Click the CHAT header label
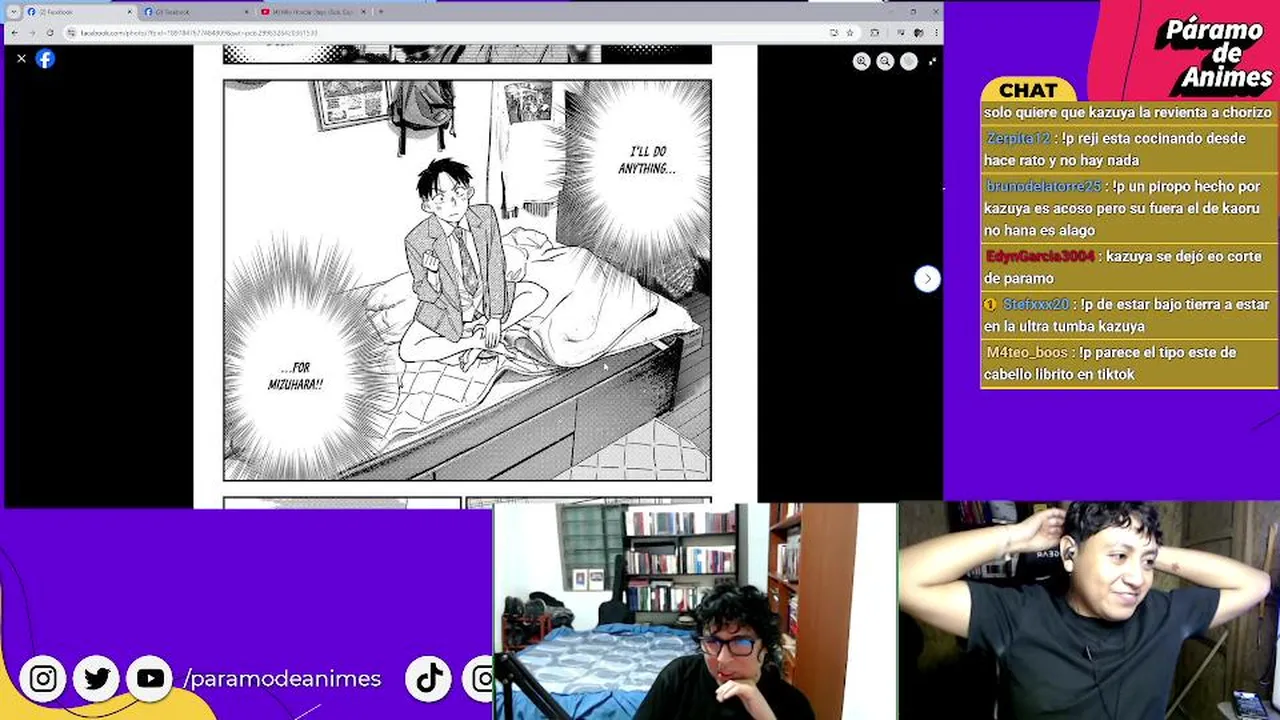 [x=1028, y=90]
